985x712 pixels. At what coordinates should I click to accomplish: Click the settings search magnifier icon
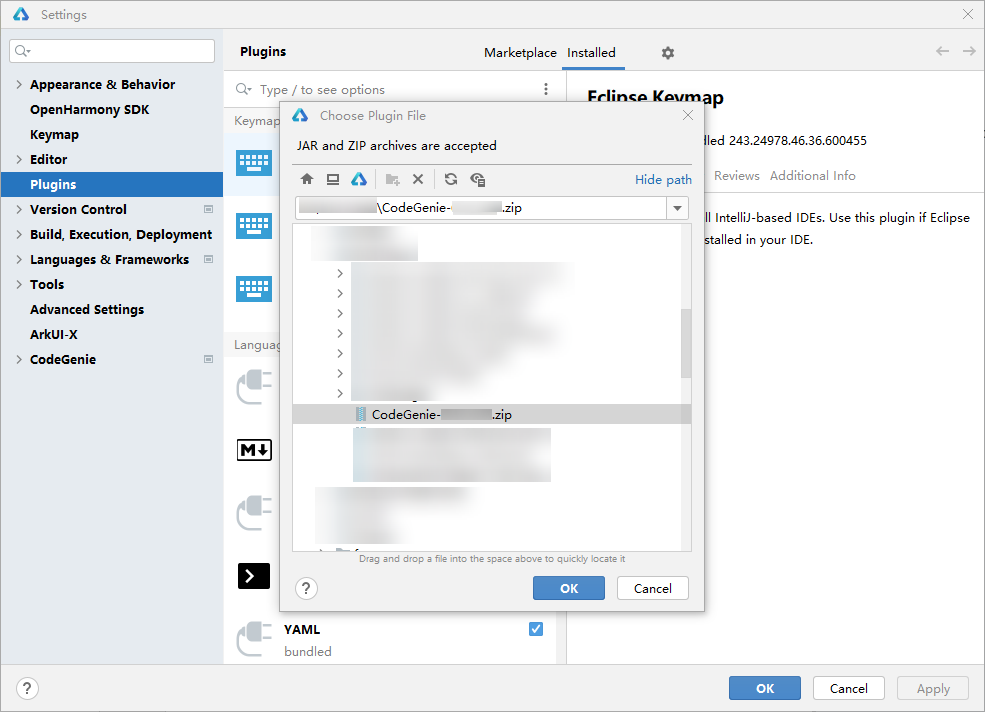22,51
